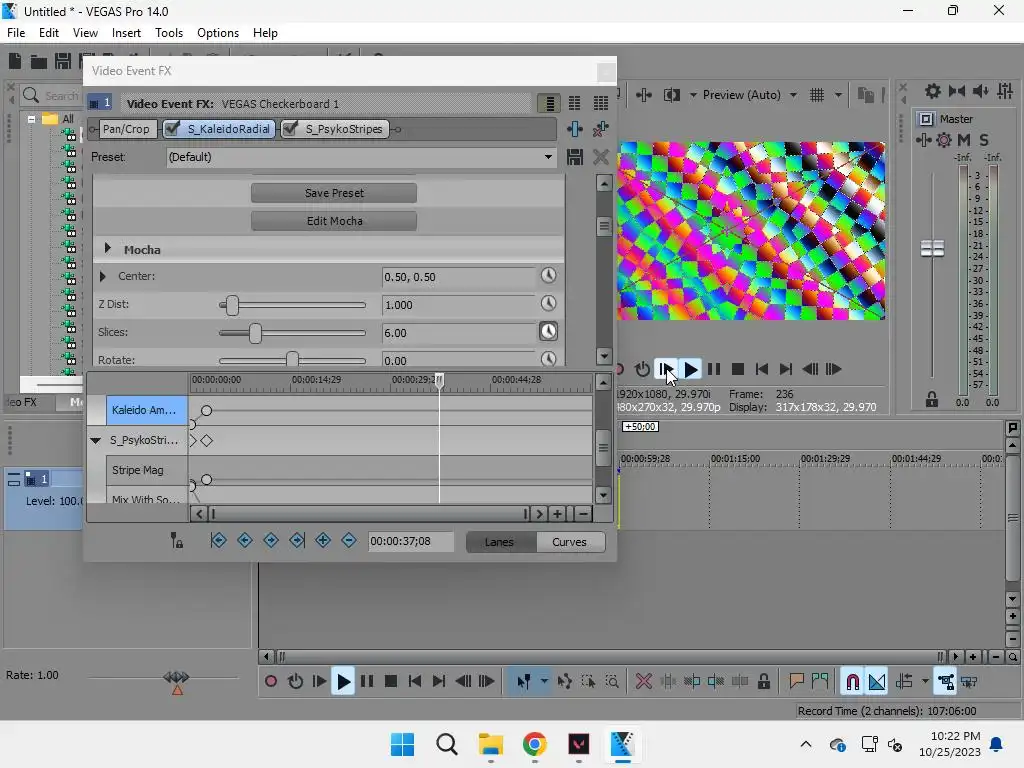Animate the Center parameter clock icon
This screenshot has width=1024, height=768.
tap(549, 276)
